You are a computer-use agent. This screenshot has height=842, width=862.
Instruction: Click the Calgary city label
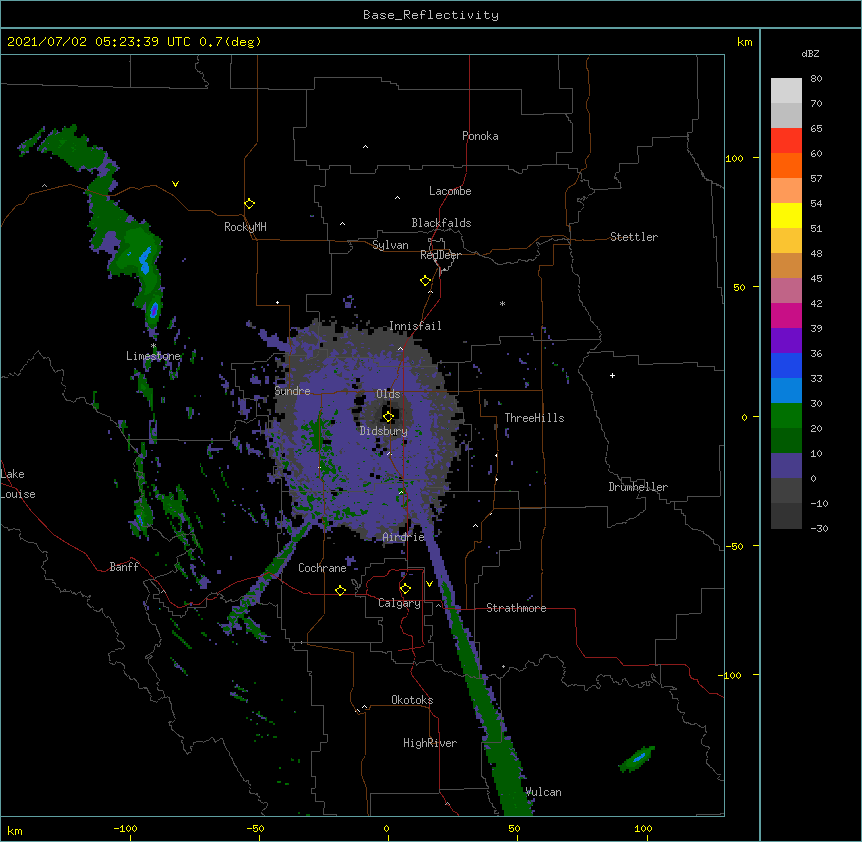(x=399, y=603)
